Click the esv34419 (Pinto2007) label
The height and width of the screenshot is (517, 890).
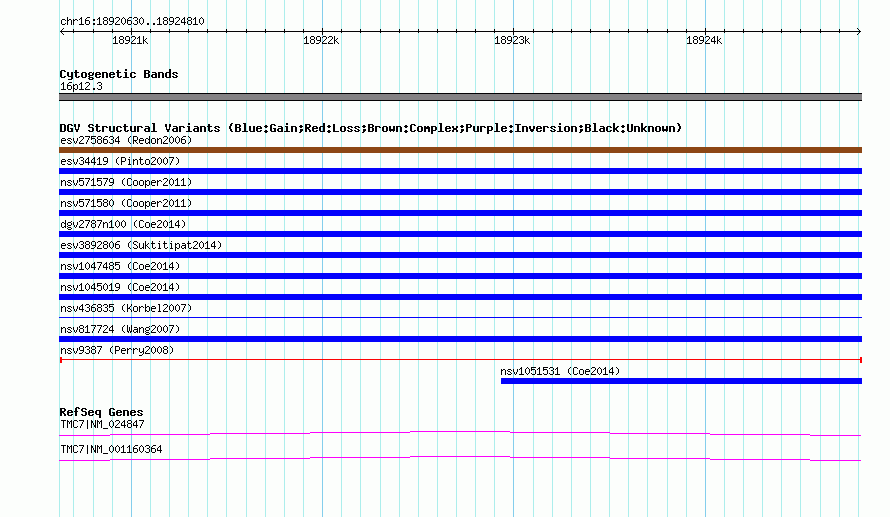(x=120, y=161)
